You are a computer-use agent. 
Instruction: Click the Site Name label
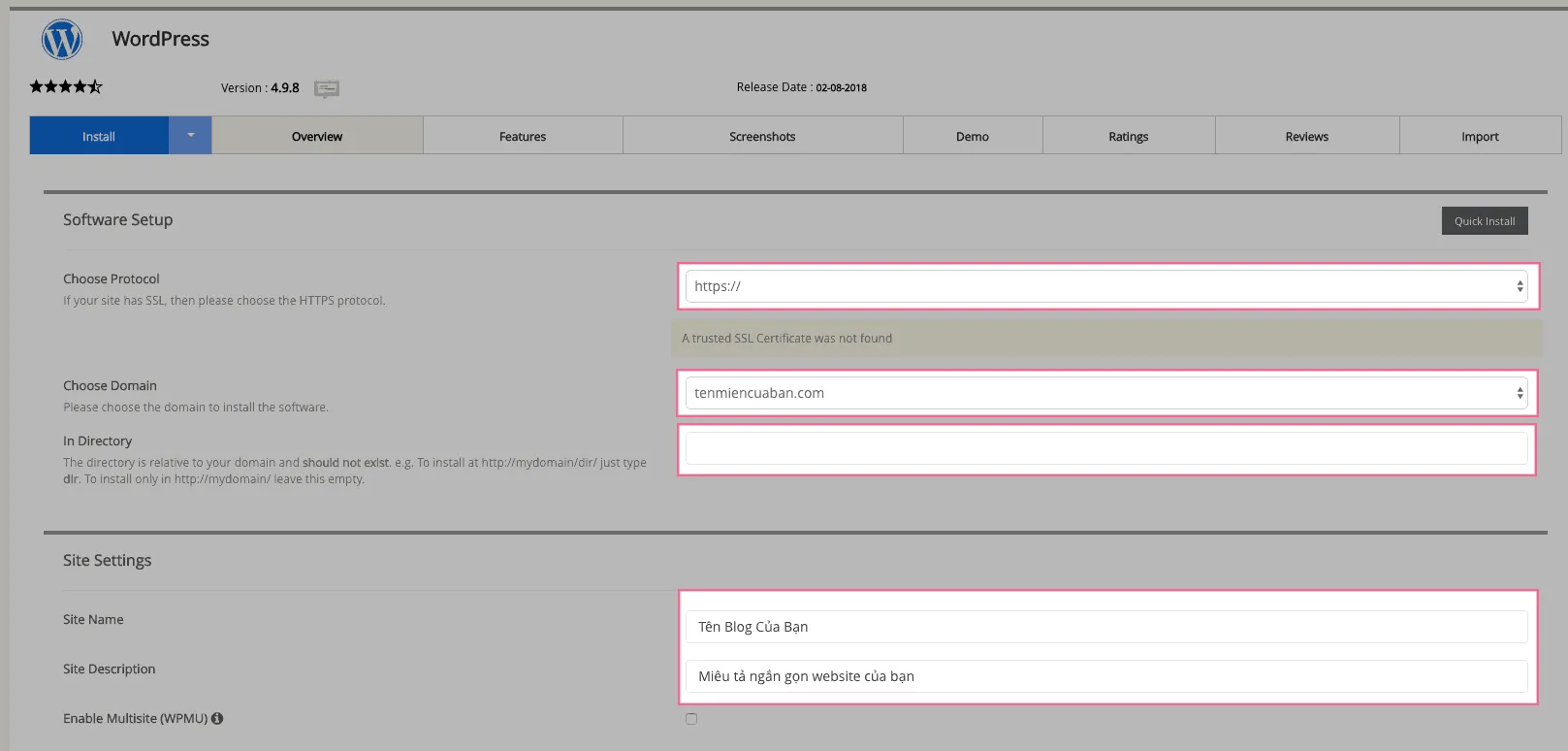point(93,619)
